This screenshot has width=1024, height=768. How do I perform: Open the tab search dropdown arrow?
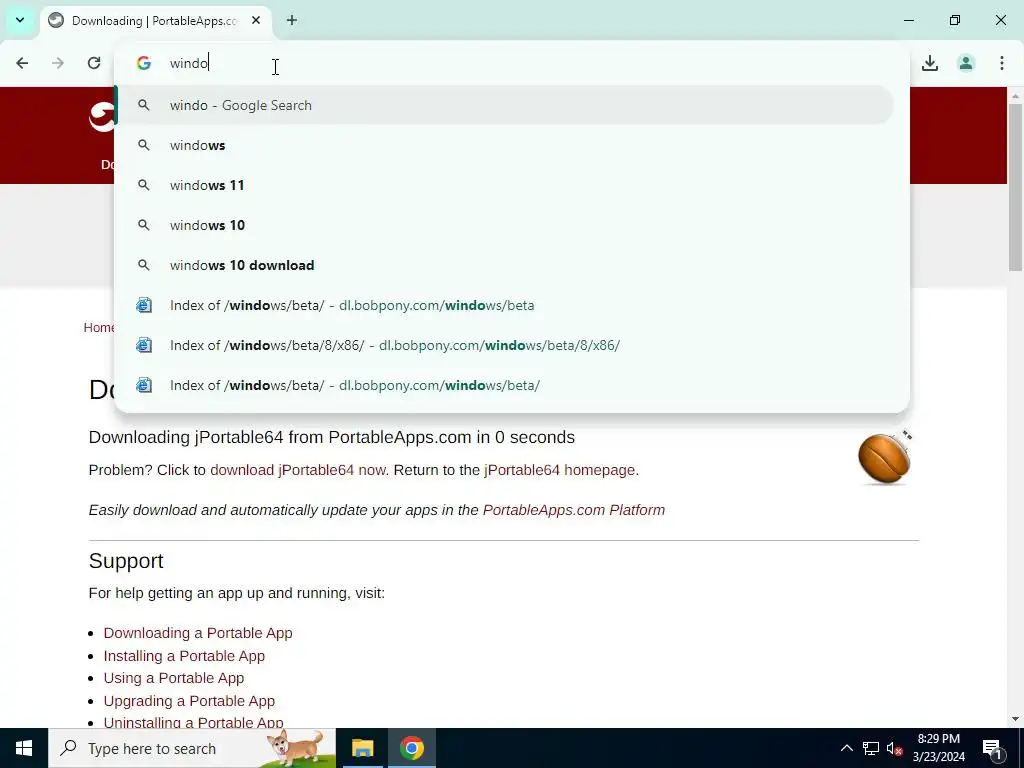20,20
